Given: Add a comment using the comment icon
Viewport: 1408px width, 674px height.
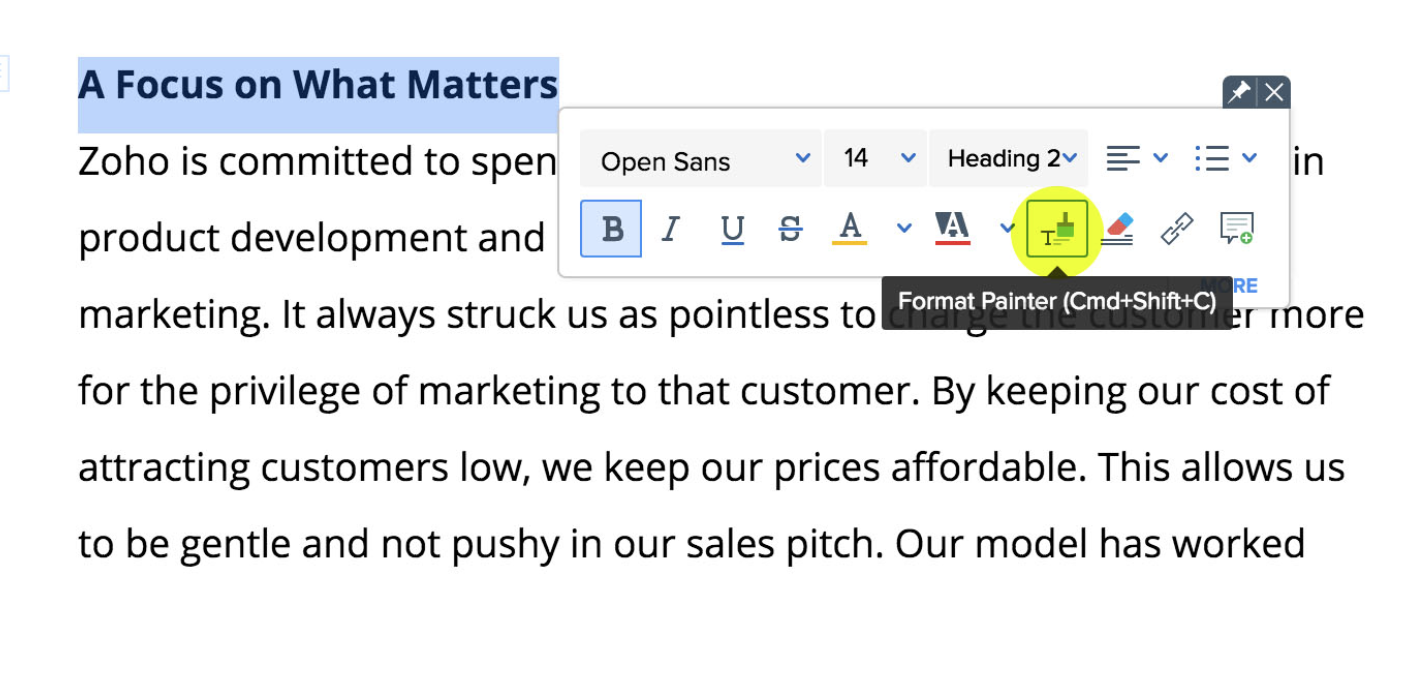Looking at the screenshot, I should 1237,229.
